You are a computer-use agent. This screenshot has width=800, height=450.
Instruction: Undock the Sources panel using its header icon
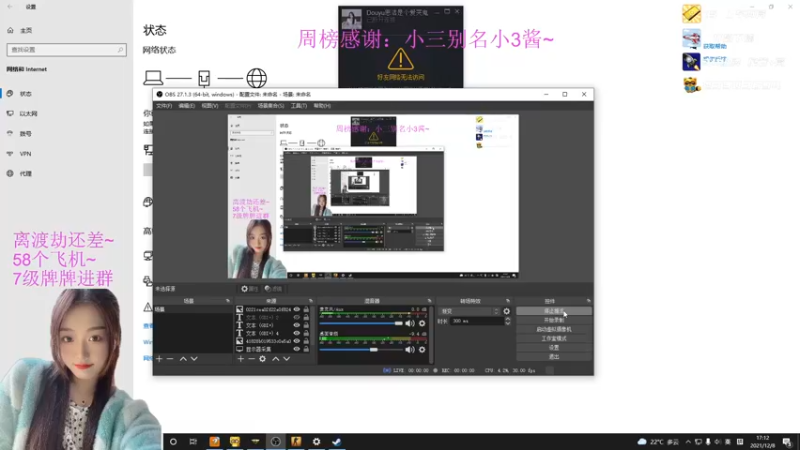[311, 301]
